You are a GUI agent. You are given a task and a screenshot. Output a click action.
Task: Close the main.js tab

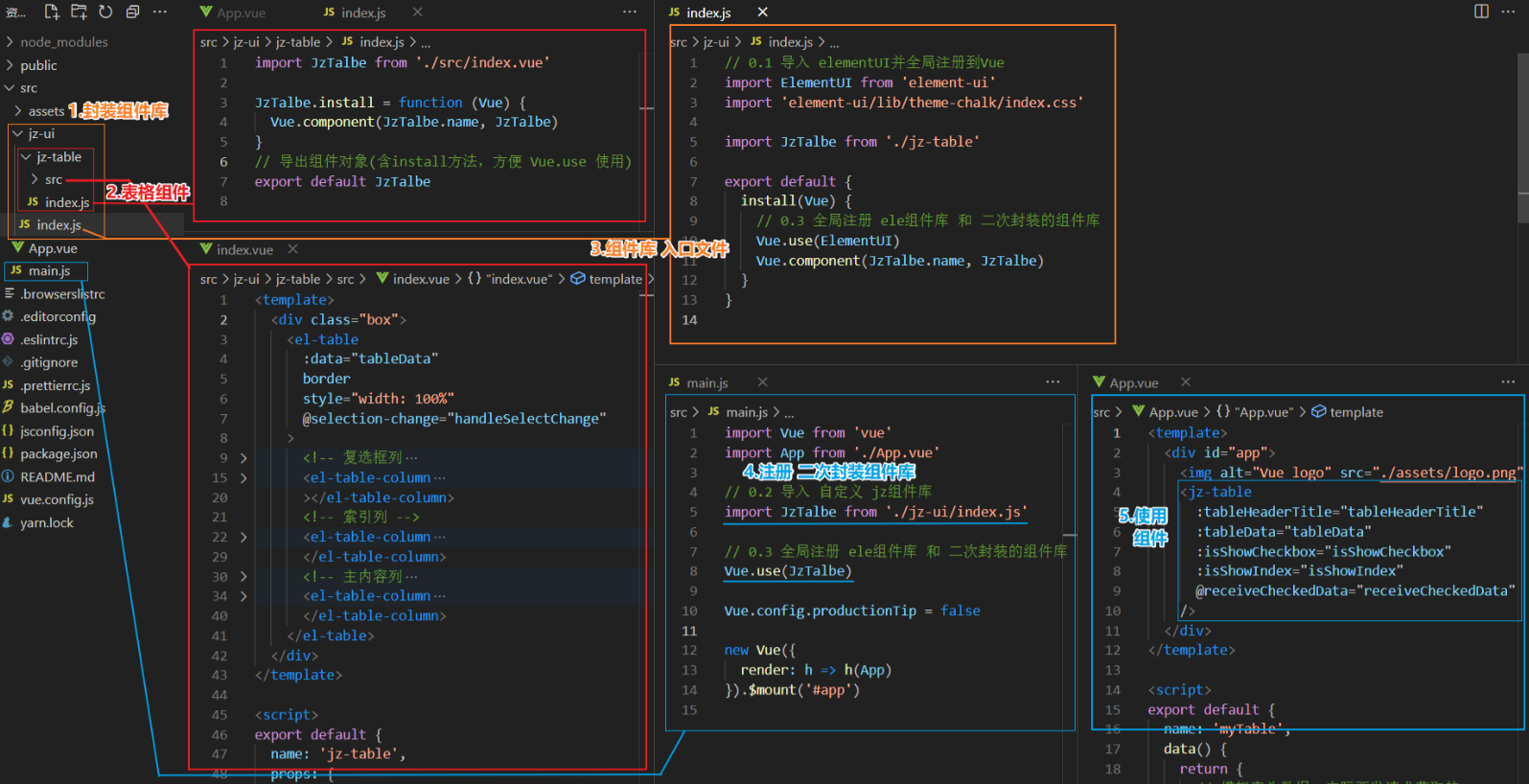(x=762, y=382)
